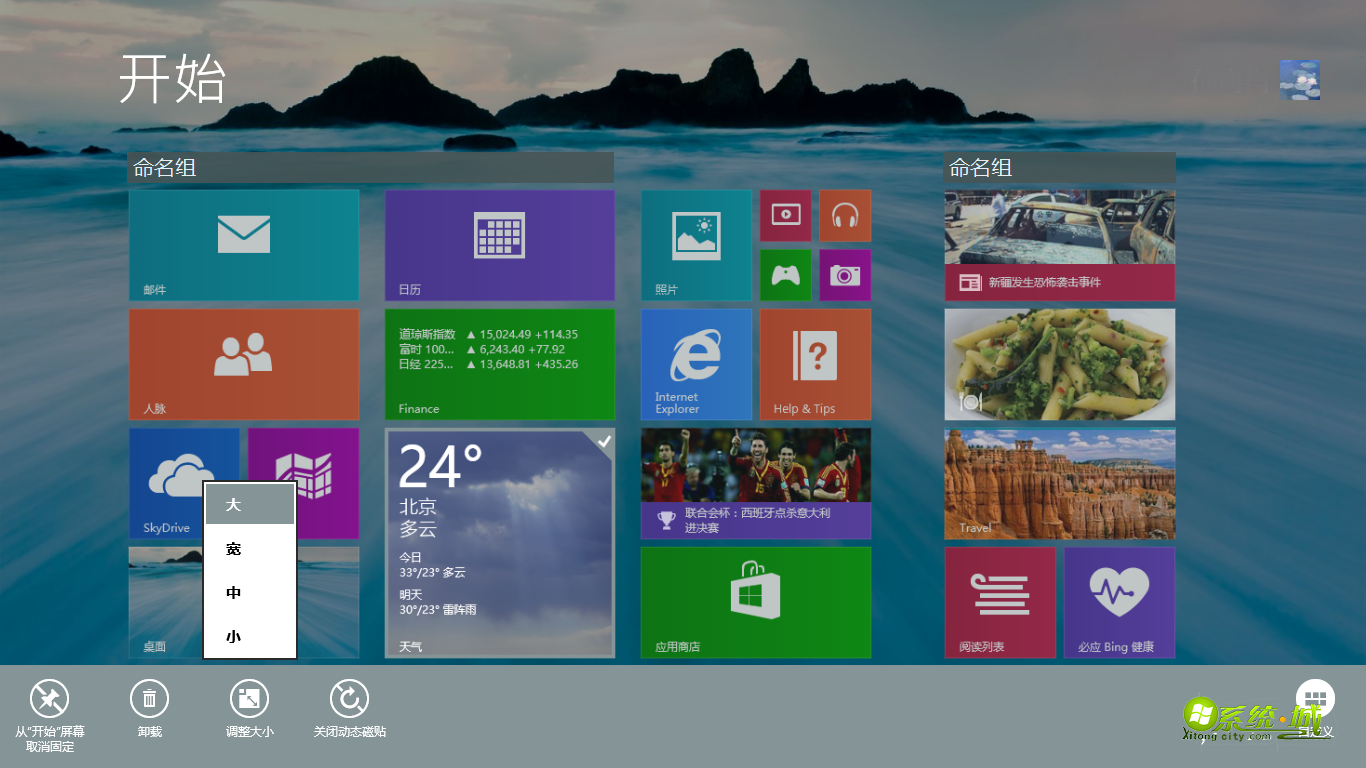1366x768 pixels.
Task: Open the 人脉 People tile
Action: (x=244, y=363)
